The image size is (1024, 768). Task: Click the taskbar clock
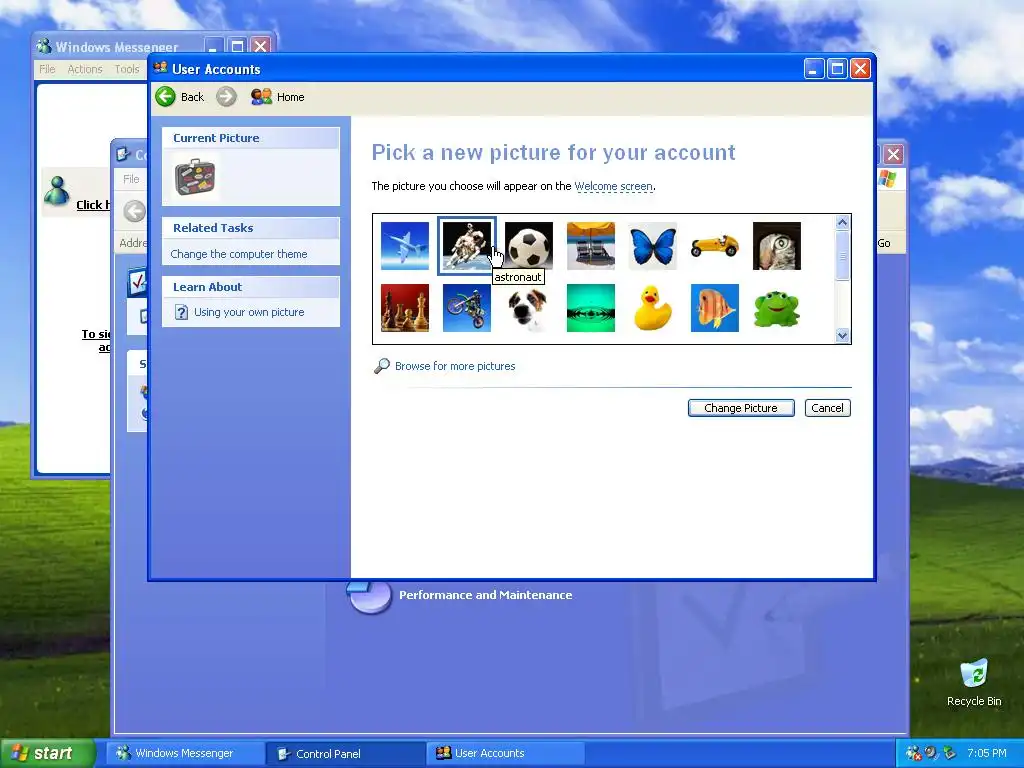986,753
